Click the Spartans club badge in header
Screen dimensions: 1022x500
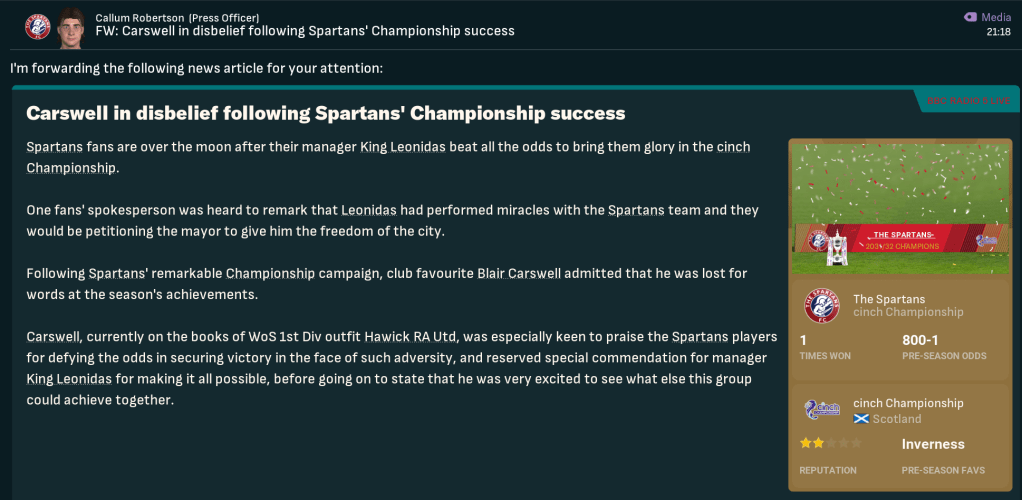(38, 25)
